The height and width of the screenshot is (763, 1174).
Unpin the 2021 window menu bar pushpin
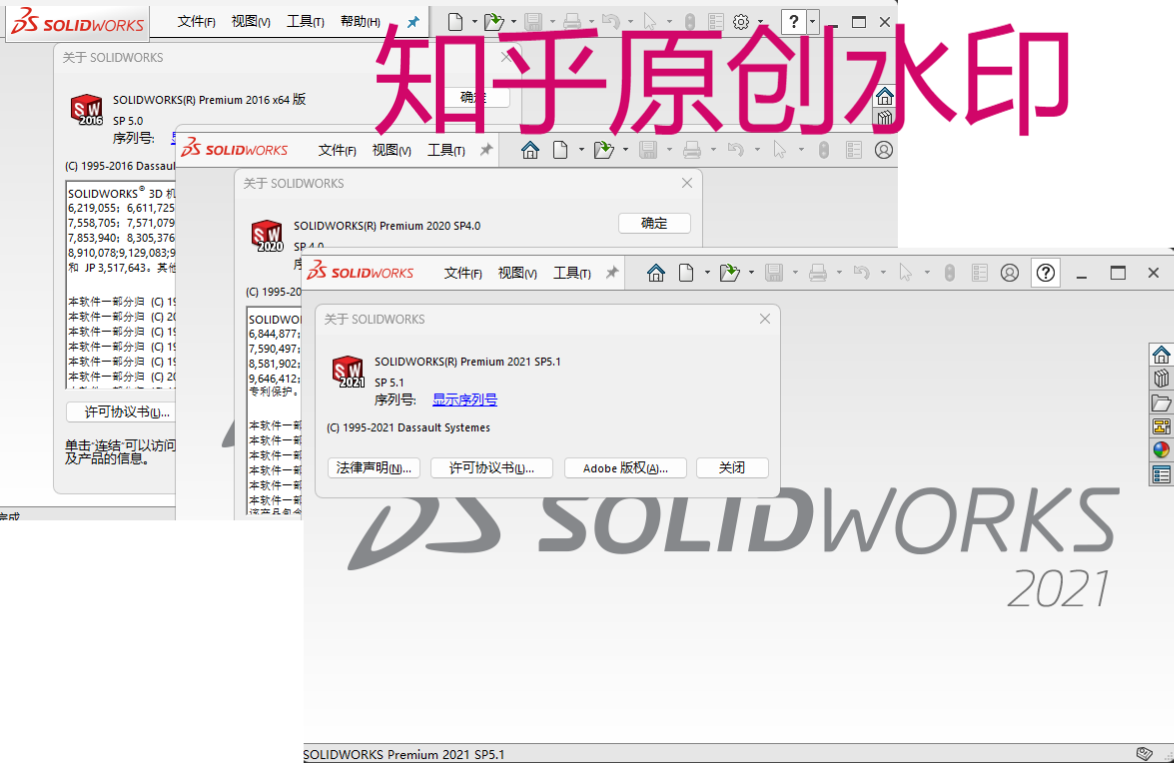(610, 272)
